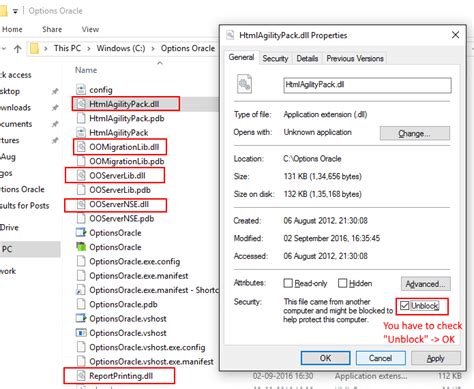Image resolution: width=474 pixels, height=389 pixels.
Task: Click the OOServerLib.pdb file icon
Action: (x=81, y=190)
